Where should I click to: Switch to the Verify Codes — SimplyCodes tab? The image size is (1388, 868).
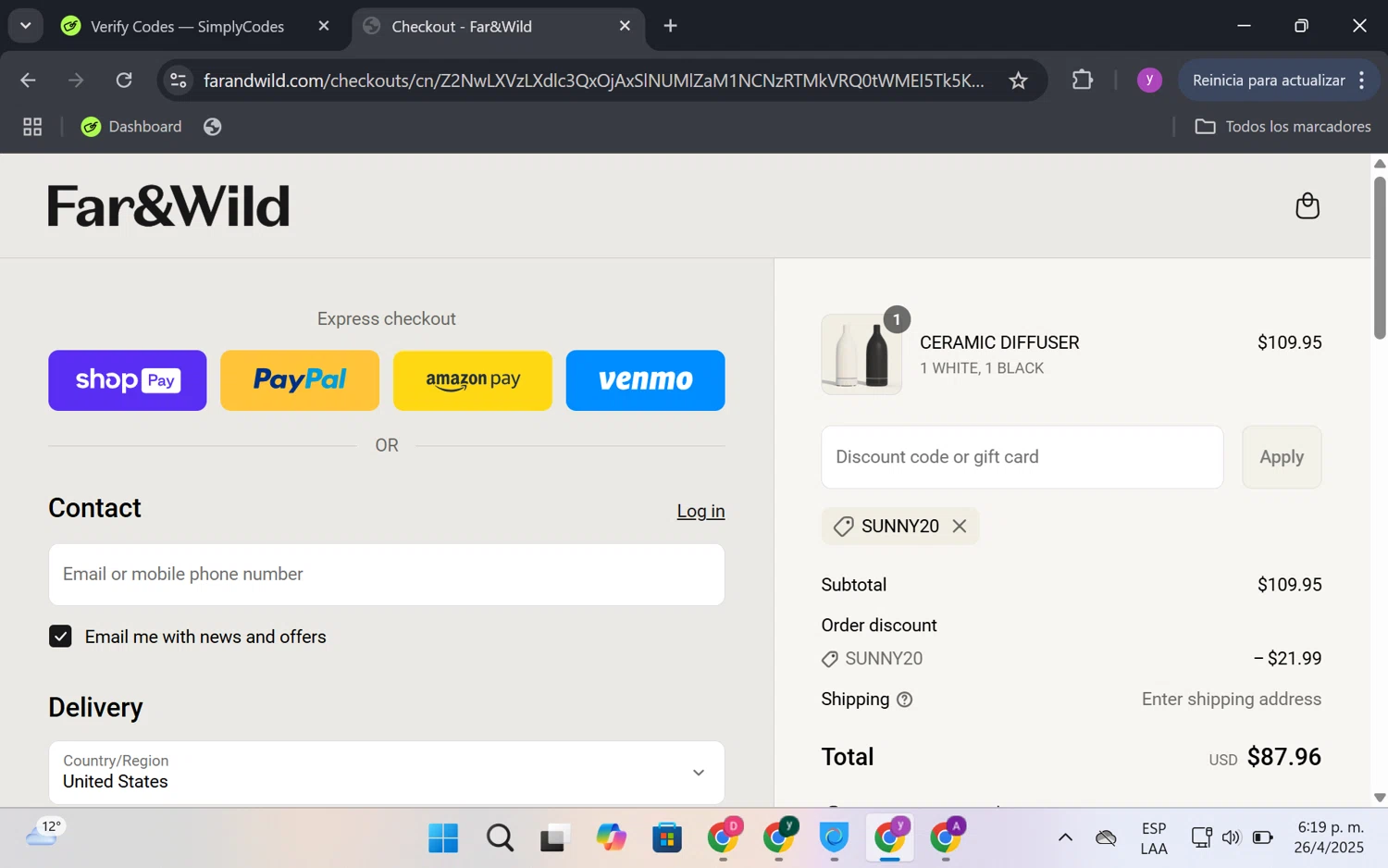[187, 26]
